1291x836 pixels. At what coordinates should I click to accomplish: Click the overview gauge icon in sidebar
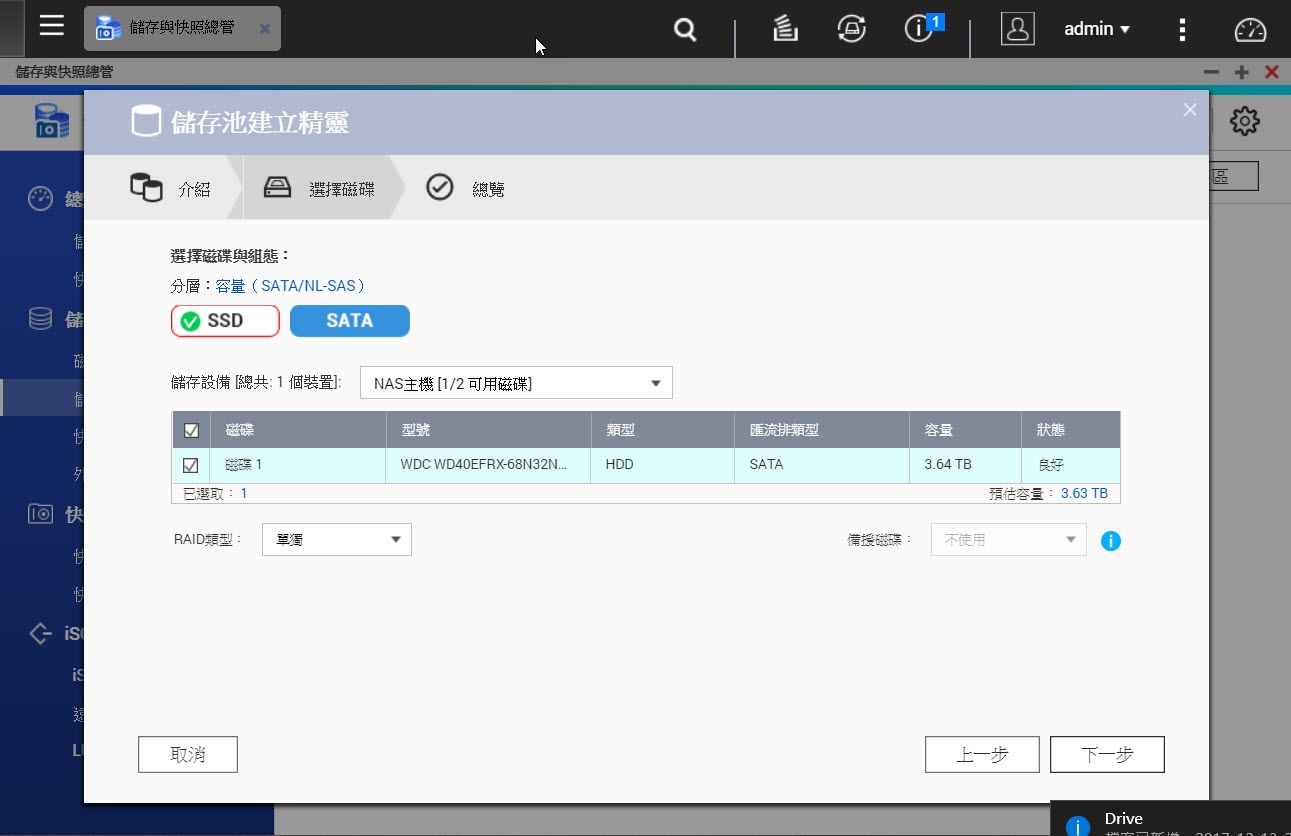40,199
